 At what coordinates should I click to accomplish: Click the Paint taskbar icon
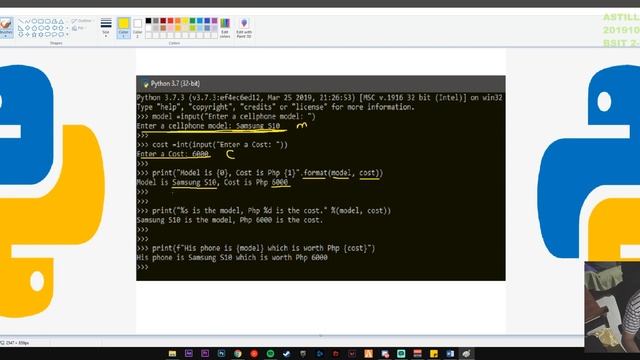pyautogui.click(x=466, y=353)
